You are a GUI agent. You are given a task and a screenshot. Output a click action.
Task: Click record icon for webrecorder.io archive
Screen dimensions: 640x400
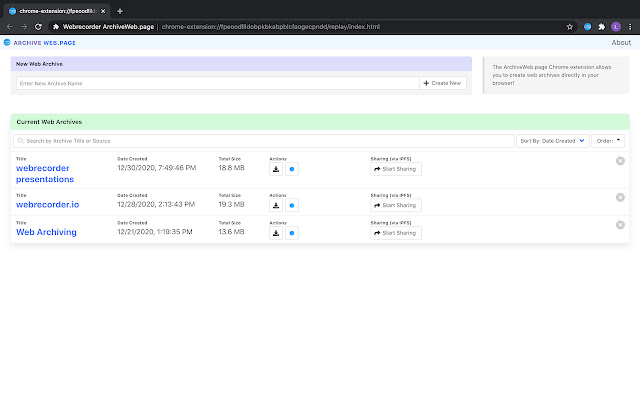point(292,205)
